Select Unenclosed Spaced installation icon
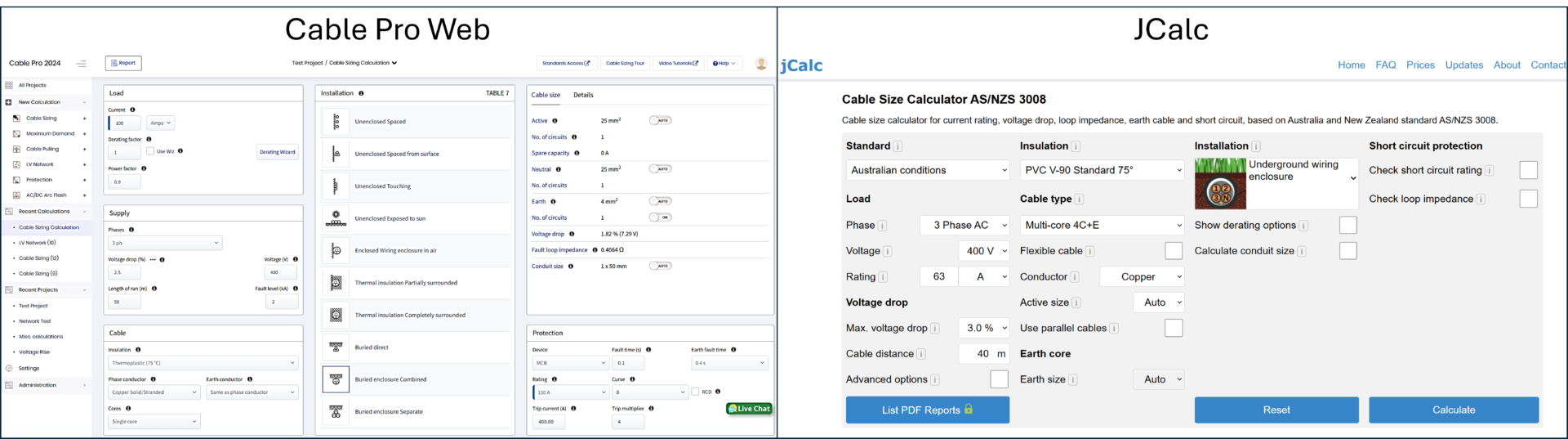Screen dimensions: 1568x439 [336, 122]
